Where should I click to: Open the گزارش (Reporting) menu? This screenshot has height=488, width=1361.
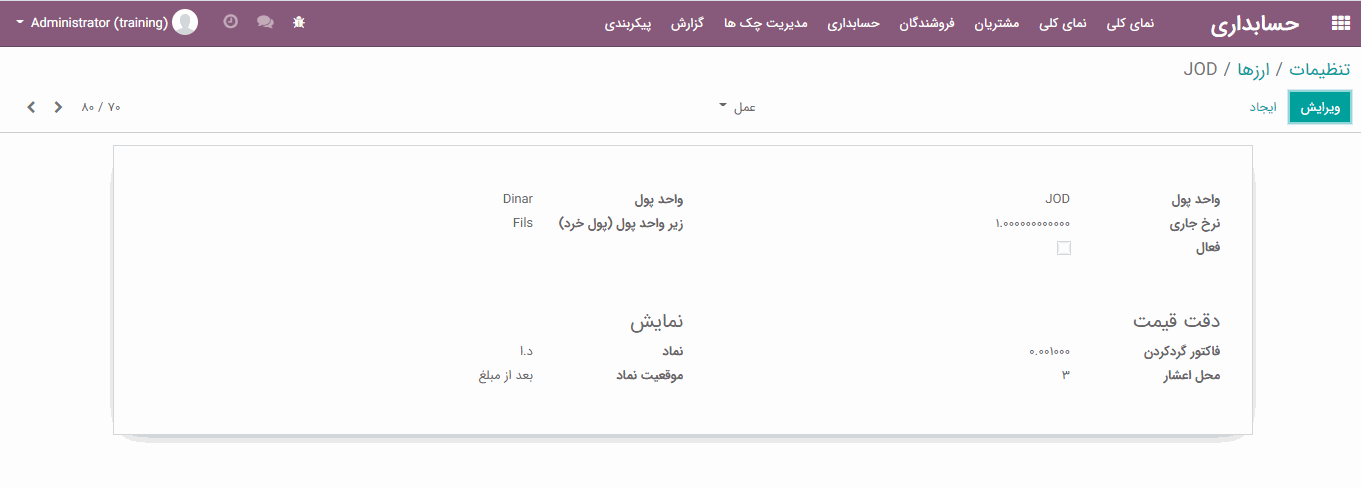click(x=689, y=23)
